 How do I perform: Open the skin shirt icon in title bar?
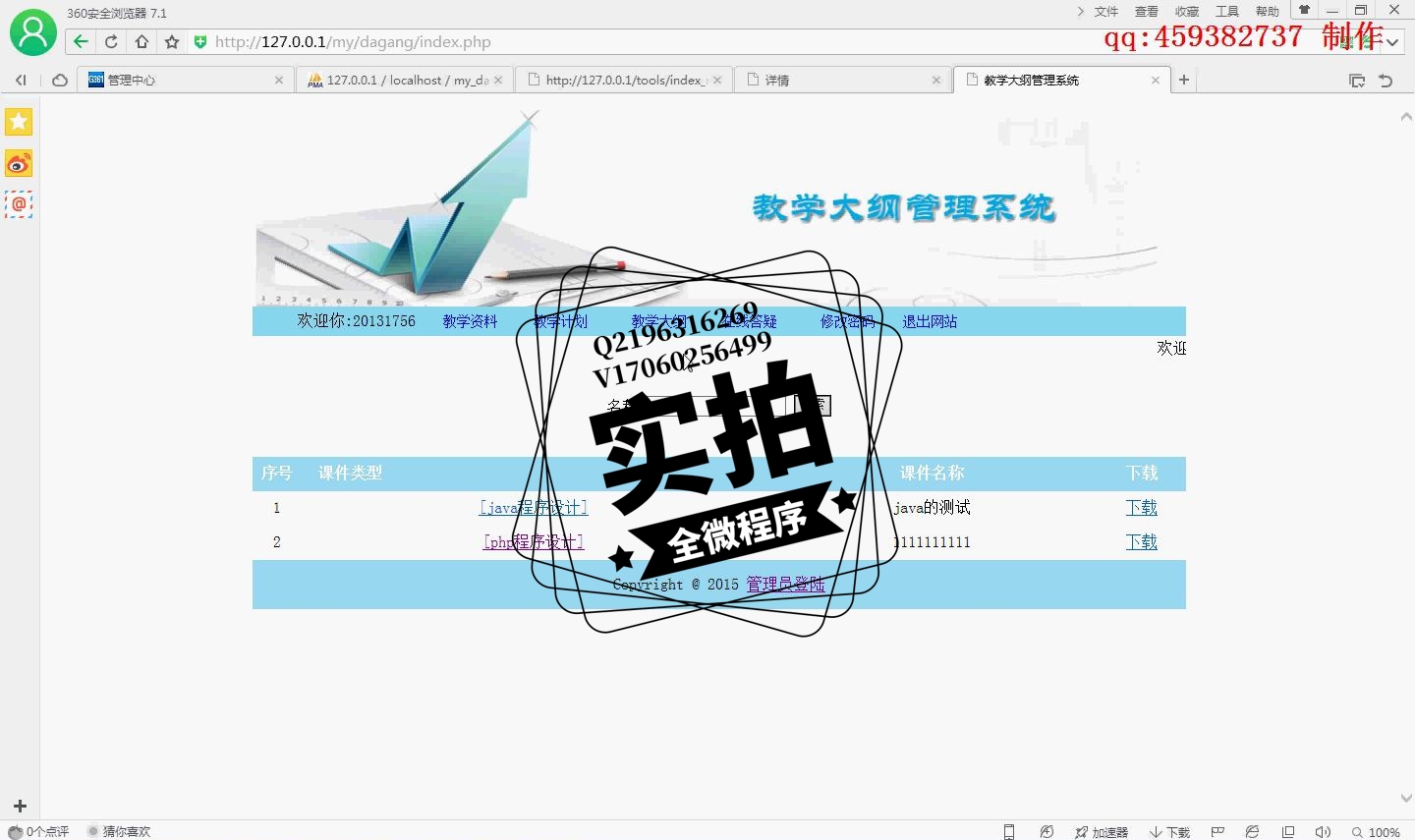pos(1304,10)
